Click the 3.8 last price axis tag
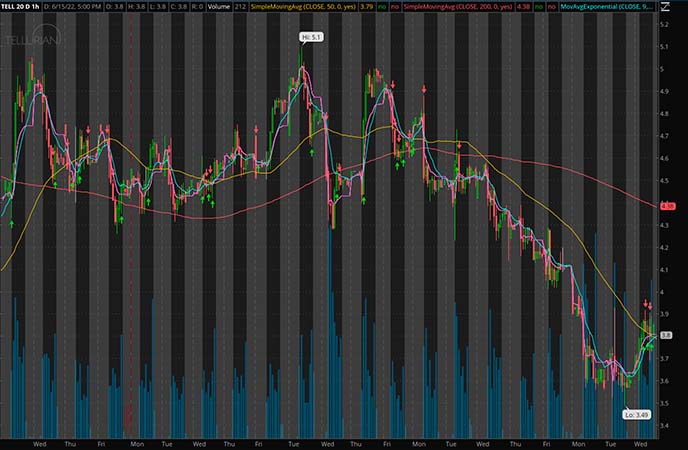 [666, 335]
